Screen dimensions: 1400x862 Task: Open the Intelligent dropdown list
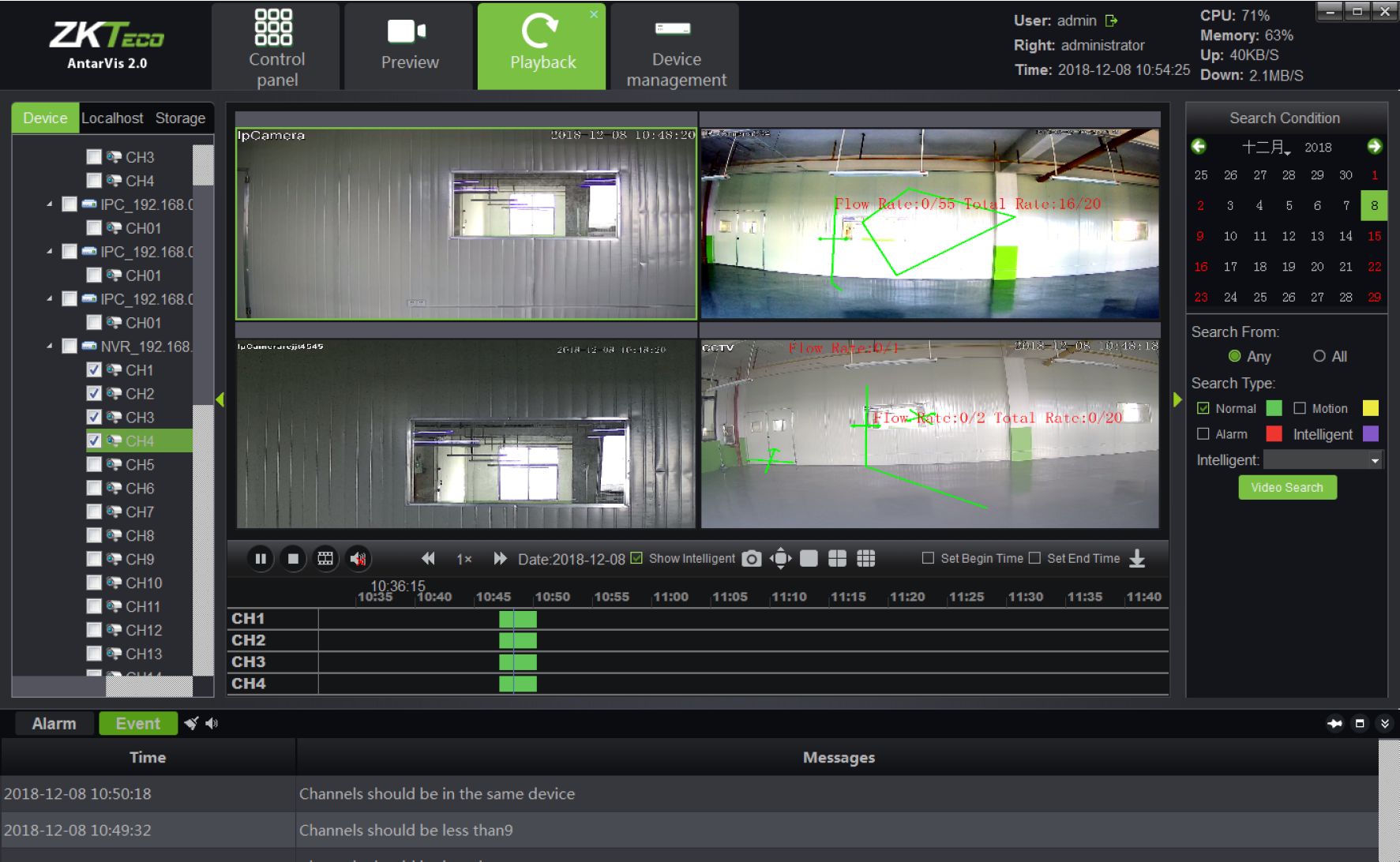(x=1375, y=460)
